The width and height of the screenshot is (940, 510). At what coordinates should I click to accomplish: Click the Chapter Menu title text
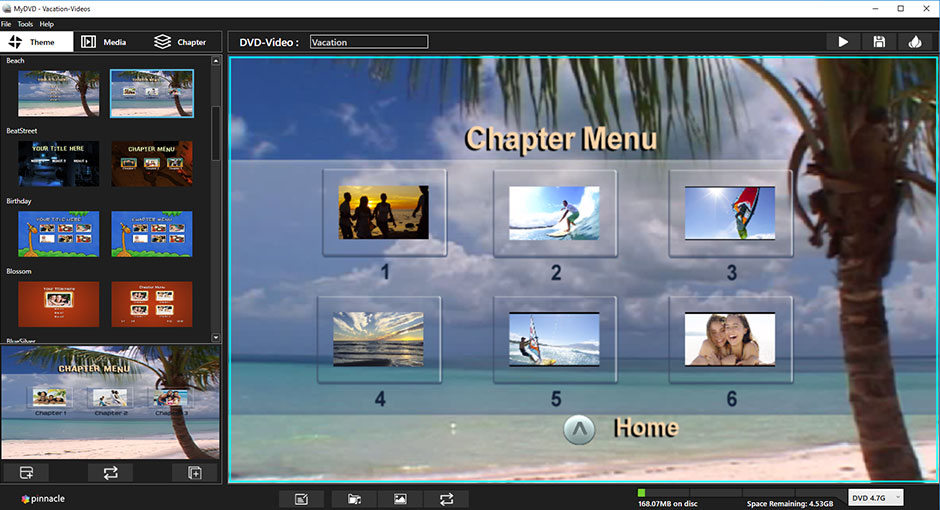point(561,138)
